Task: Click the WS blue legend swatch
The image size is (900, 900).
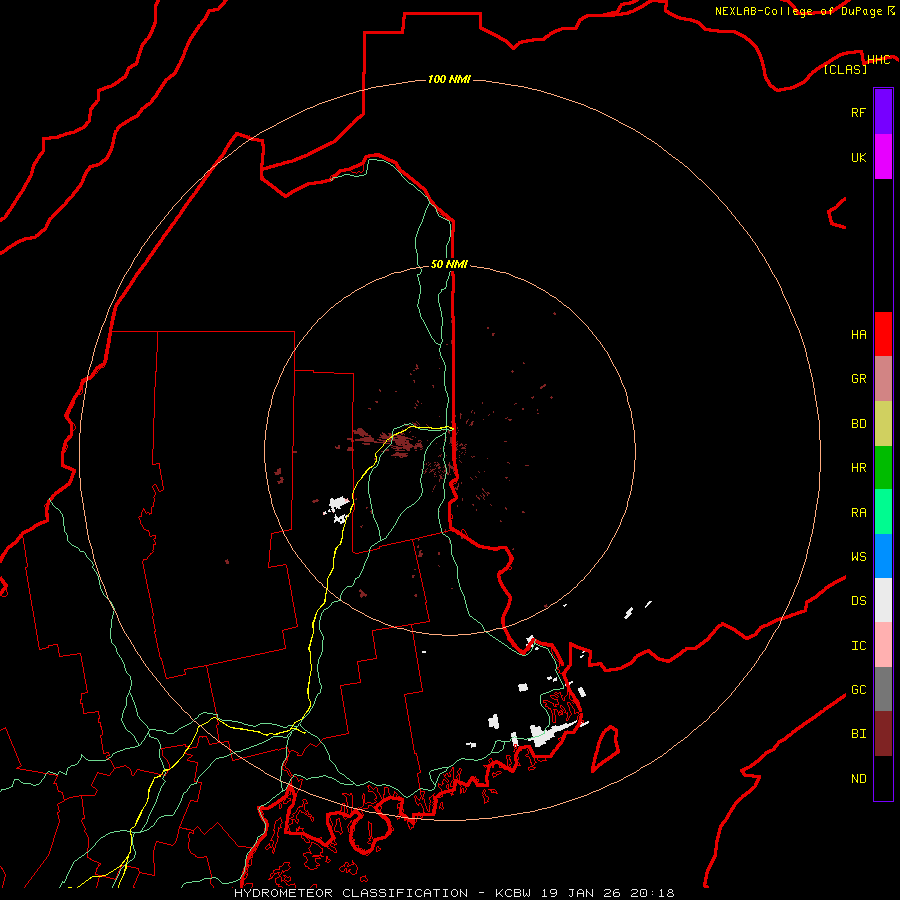Action: (x=883, y=556)
